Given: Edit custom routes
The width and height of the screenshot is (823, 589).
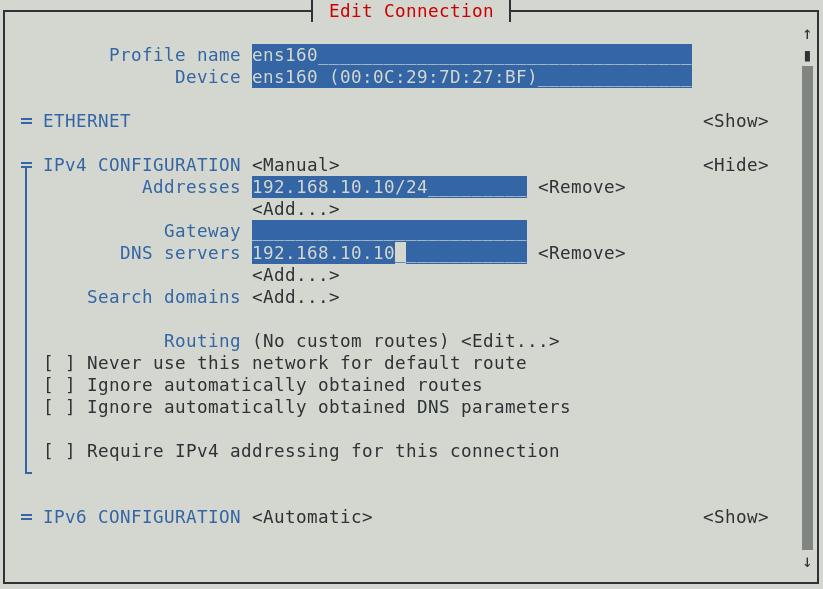Looking at the screenshot, I should 510,341.
